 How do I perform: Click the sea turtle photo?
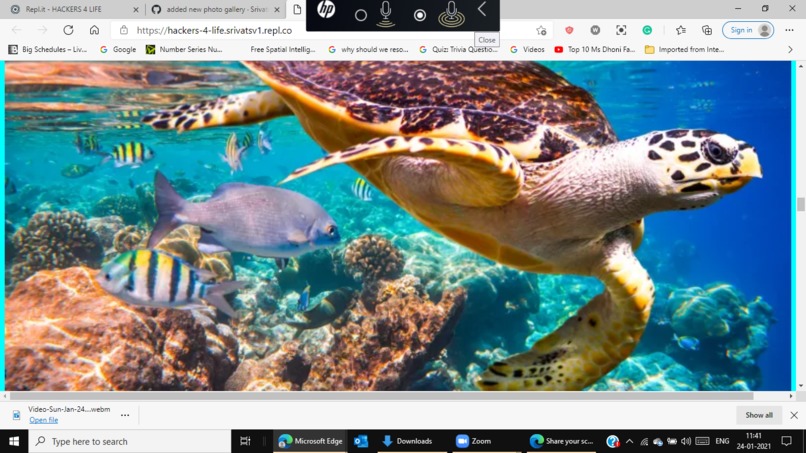398,225
